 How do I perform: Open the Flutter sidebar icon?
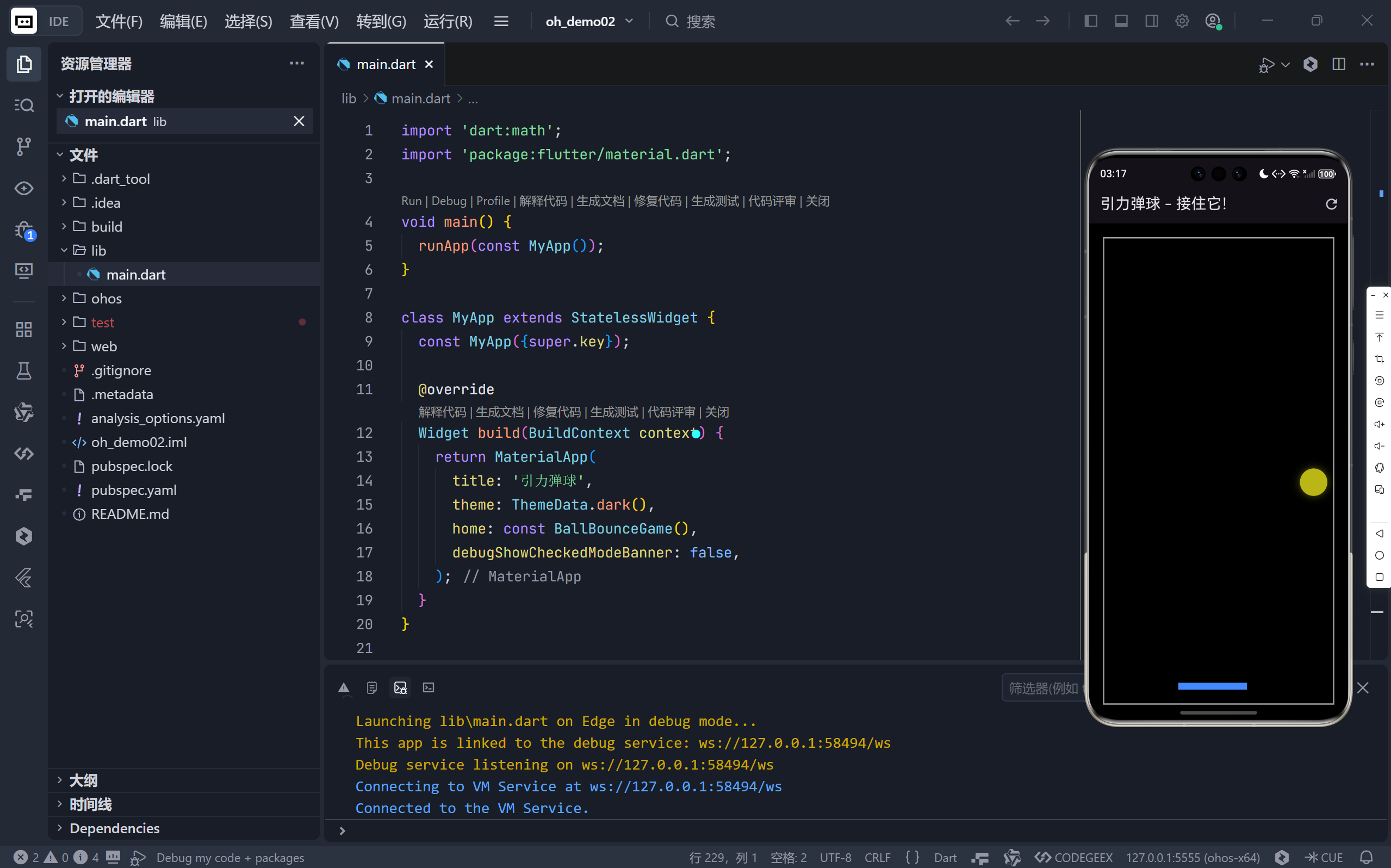(23, 578)
